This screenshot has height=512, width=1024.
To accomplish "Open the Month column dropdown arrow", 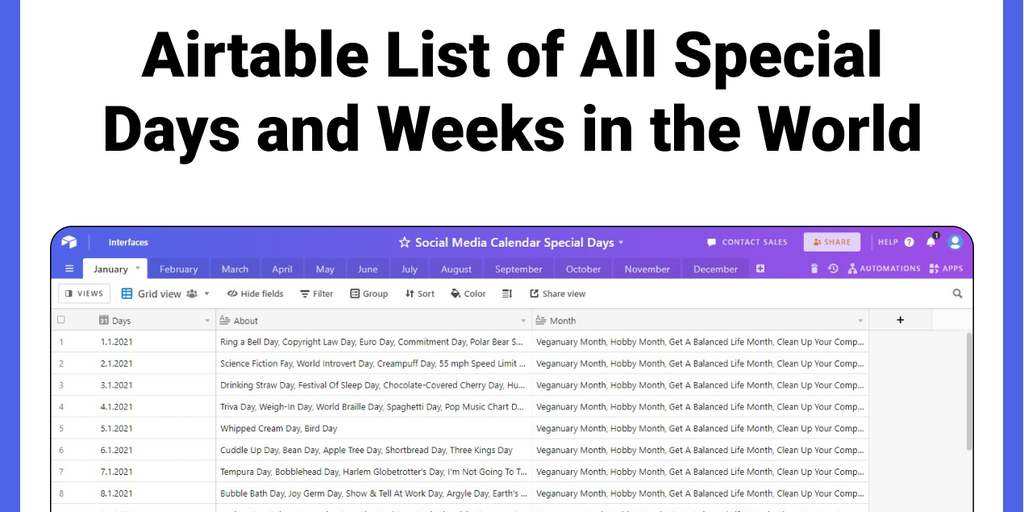I will pyautogui.click(x=860, y=321).
